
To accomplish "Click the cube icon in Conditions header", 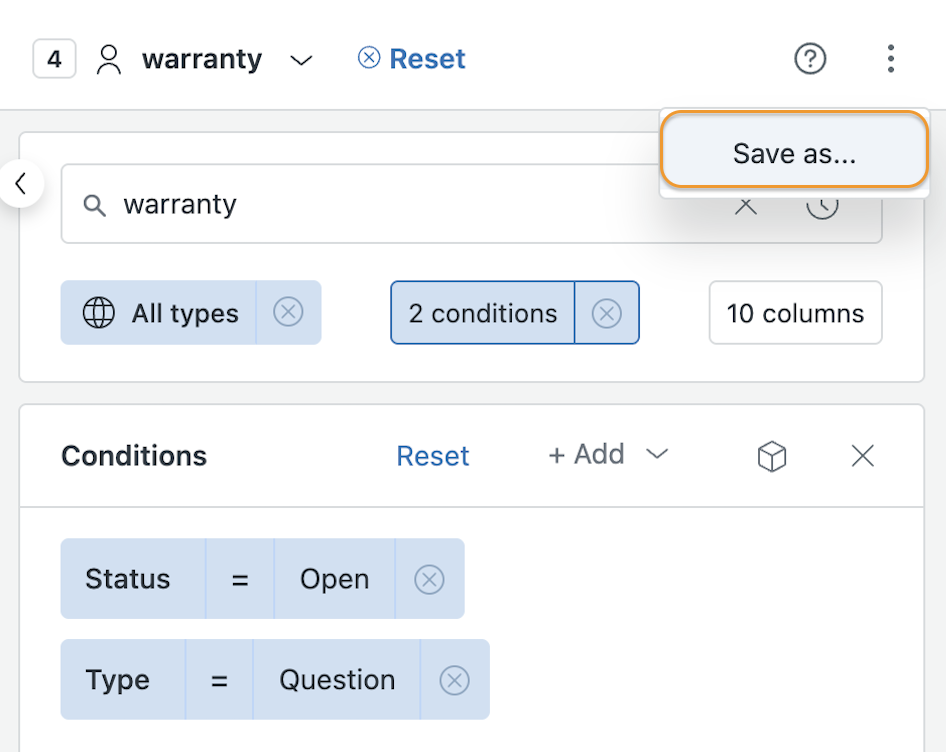I will click(x=772, y=456).
